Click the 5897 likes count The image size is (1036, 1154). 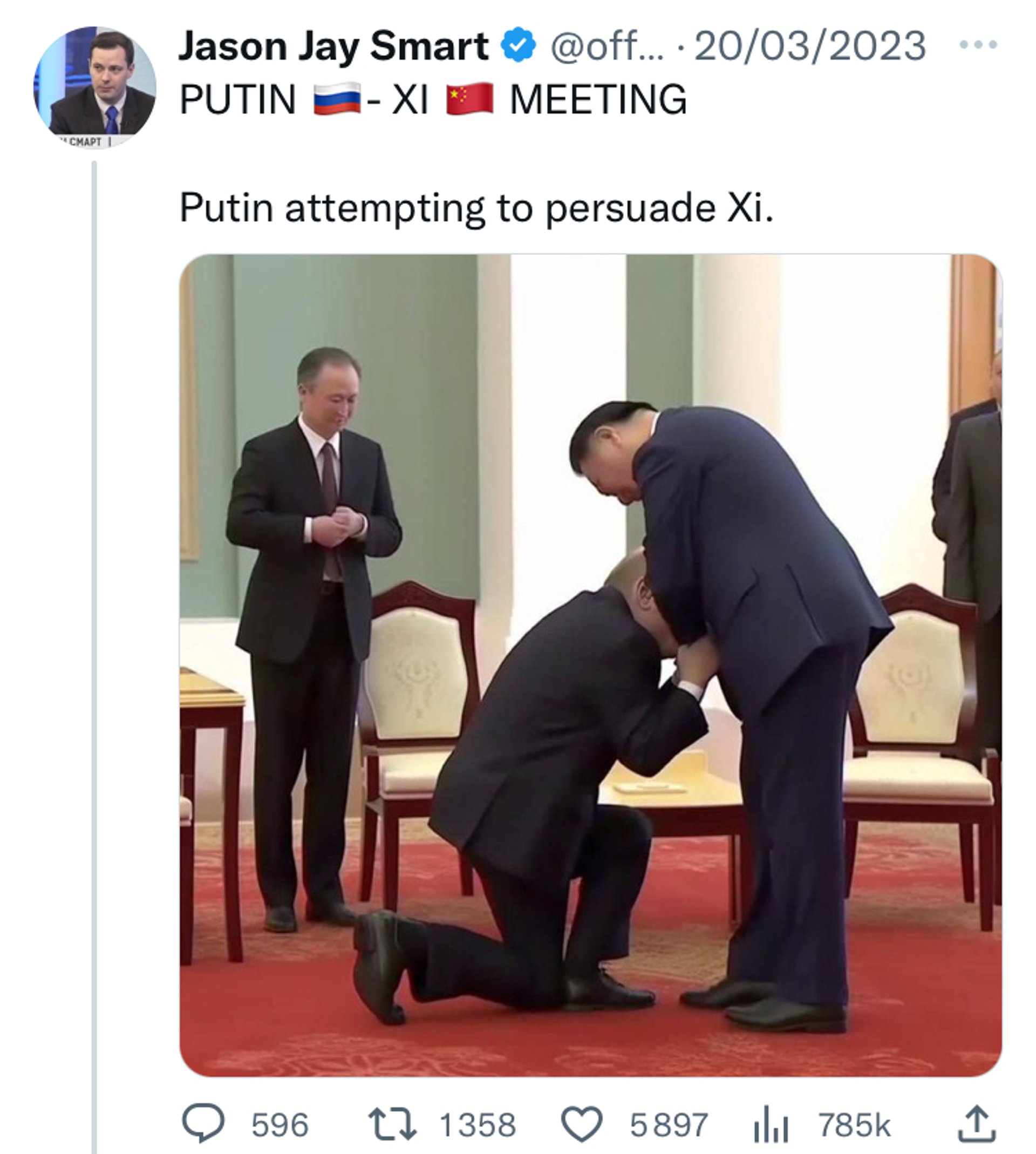(669, 1125)
